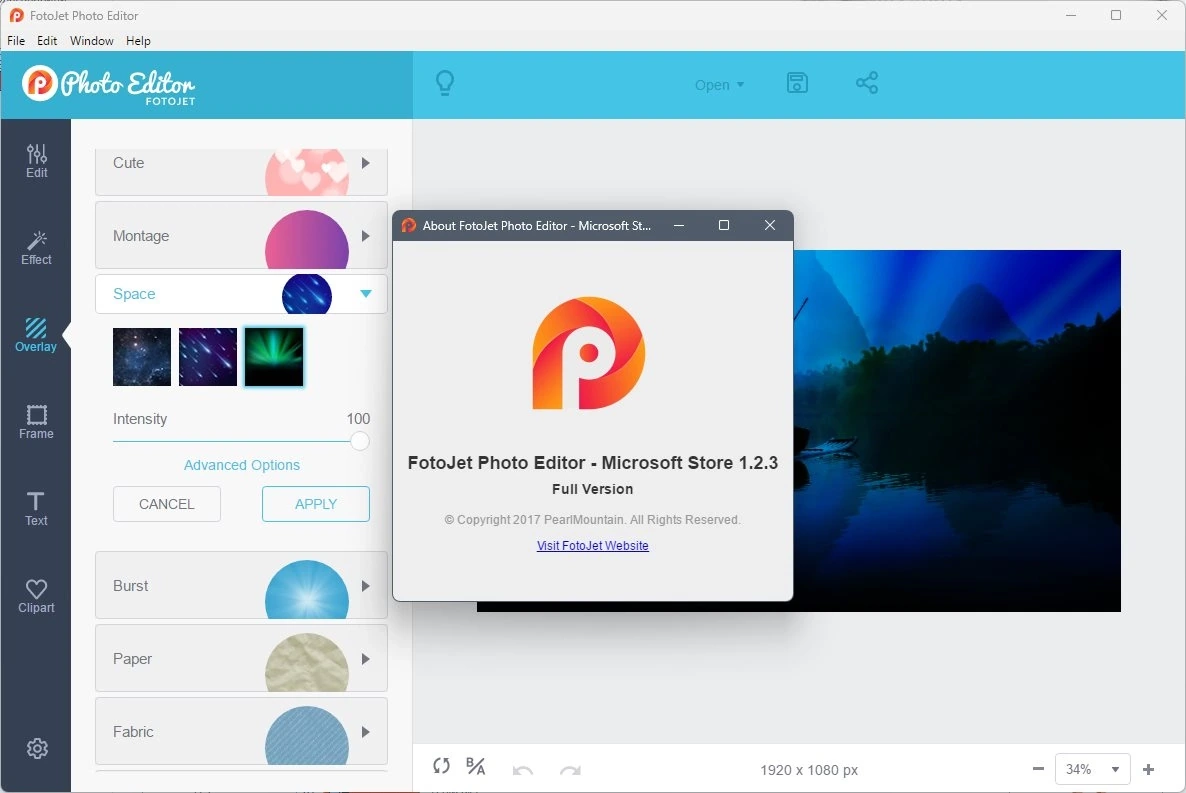Open the Open dropdown in top bar
The image size is (1186, 793).
tap(719, 85)
